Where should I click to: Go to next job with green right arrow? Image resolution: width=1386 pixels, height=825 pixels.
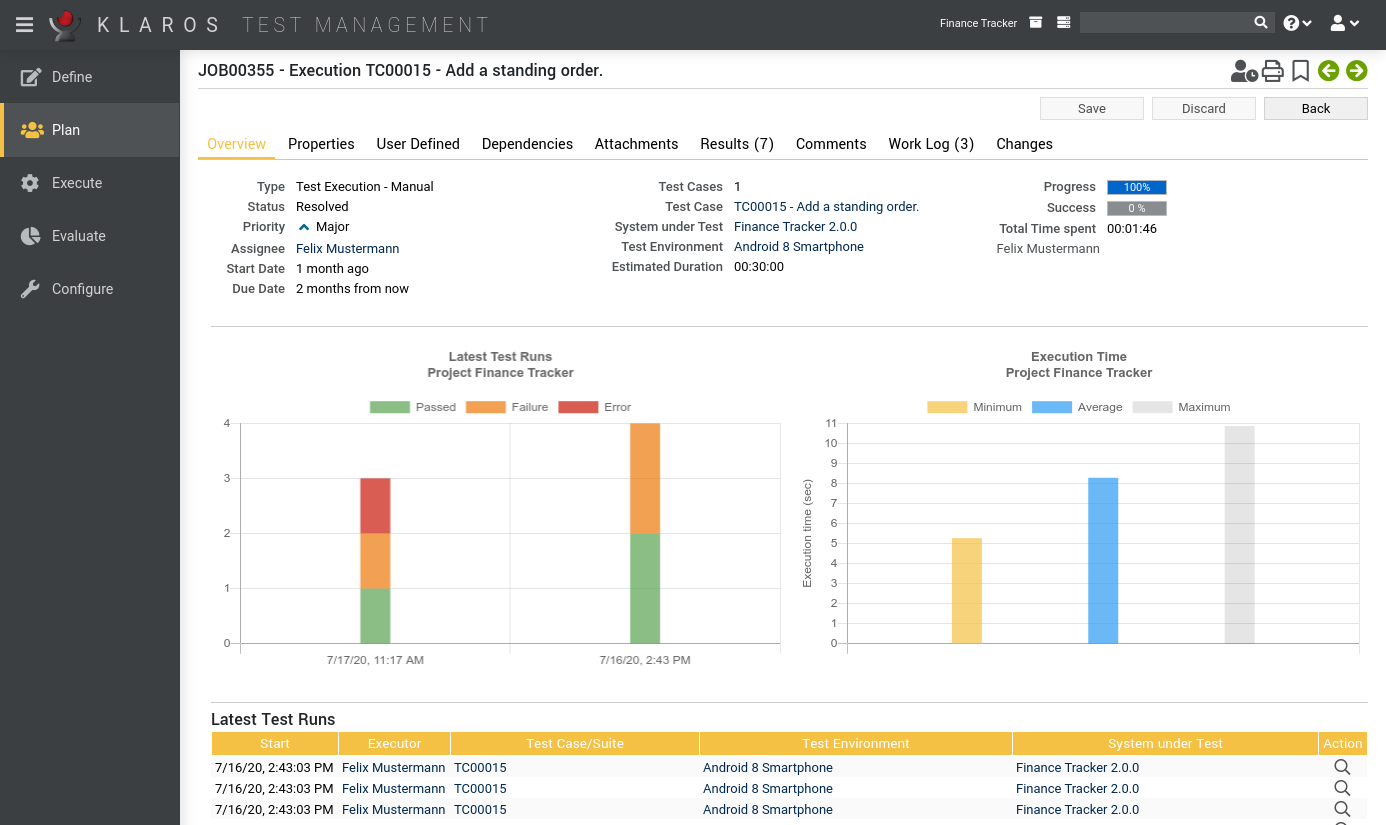point(1356,70)
